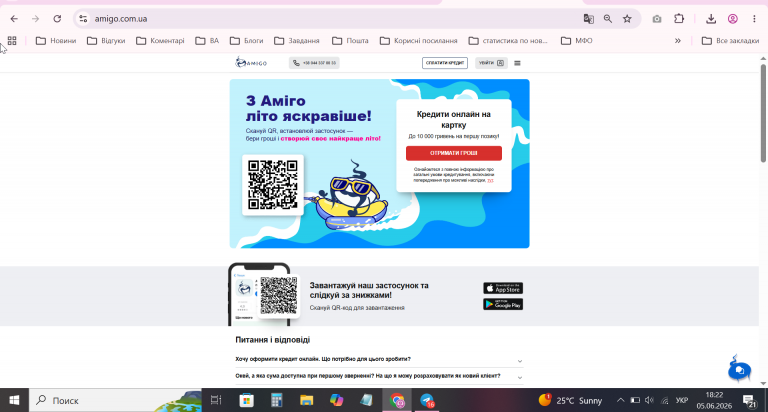
Task: Open the Завдання bookmarks folder
Action: 297,41
